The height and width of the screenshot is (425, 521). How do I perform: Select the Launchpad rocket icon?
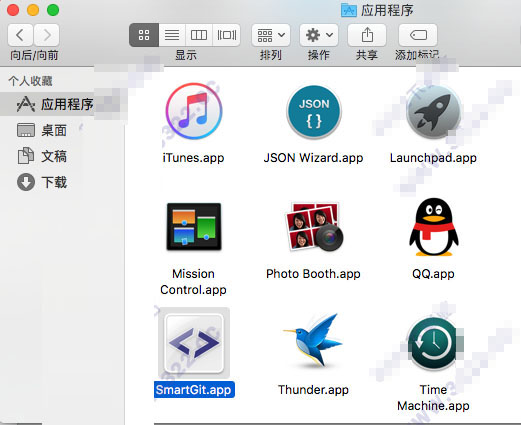pyautogui.click(x=433, y=112)
